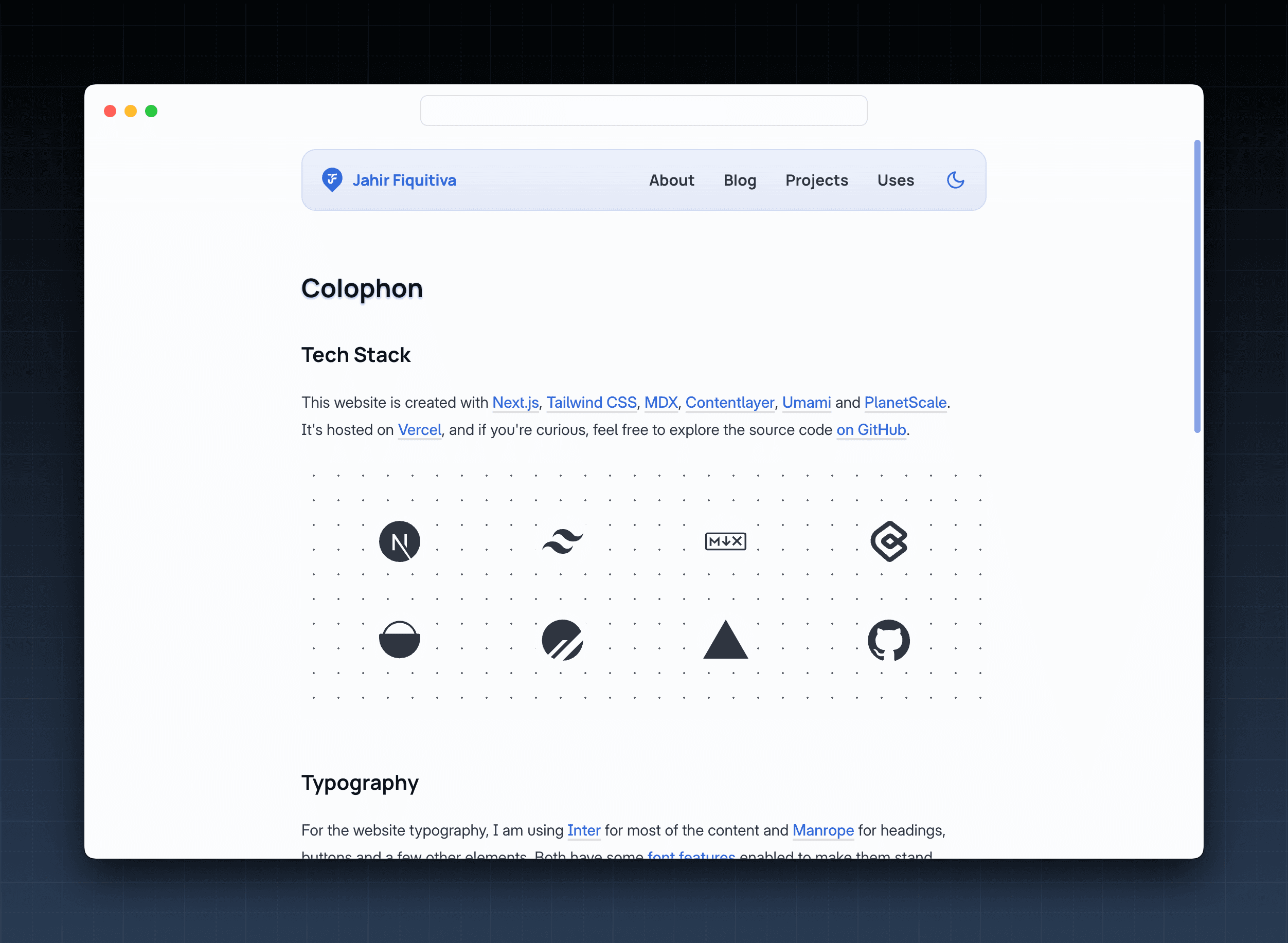This screenshot has height=943, width=1288.
Task: Click the Tailwind CSS logo icon
Action: coord(562,540)
